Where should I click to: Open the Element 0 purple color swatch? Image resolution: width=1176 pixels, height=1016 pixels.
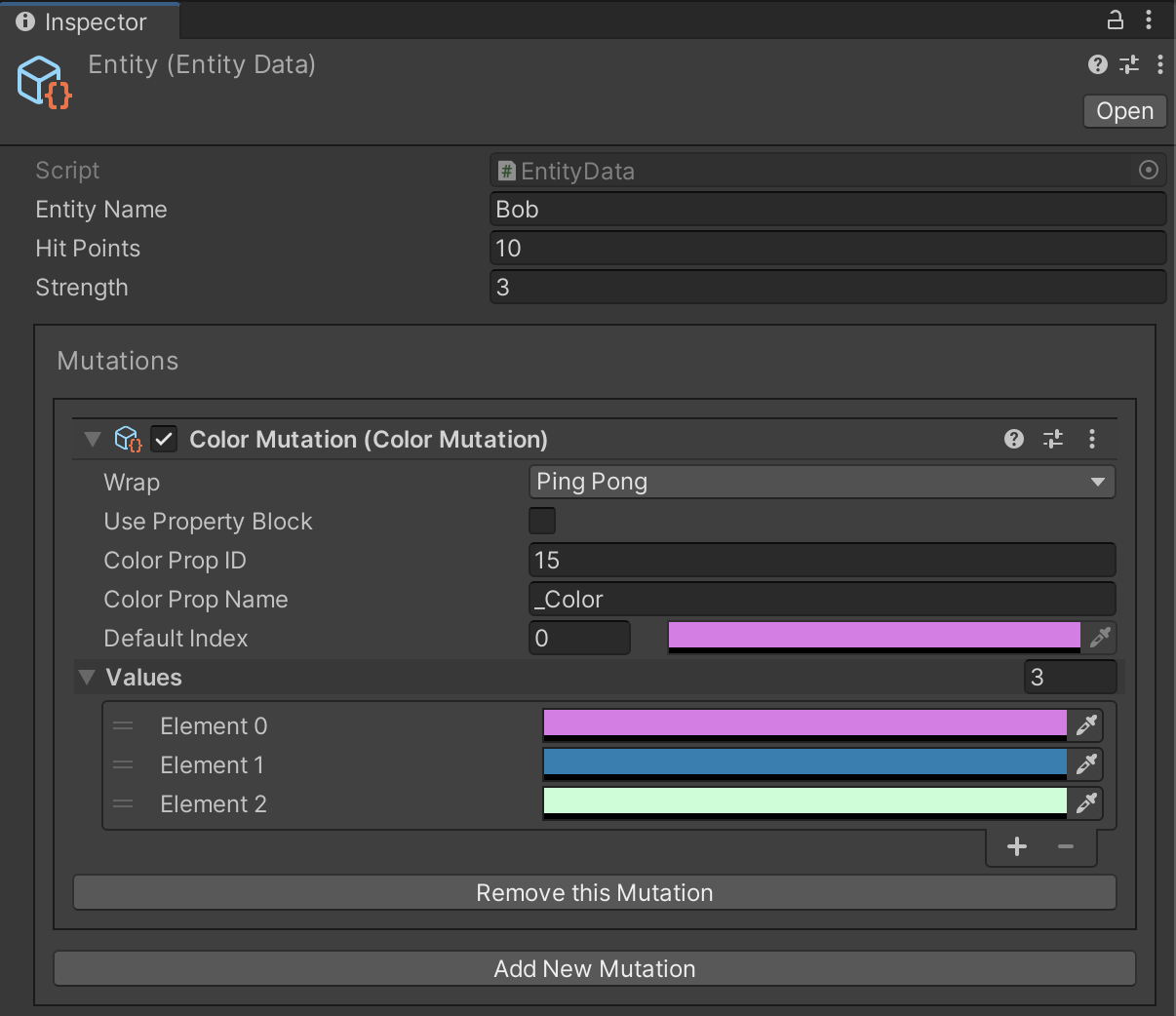(805, 724)
